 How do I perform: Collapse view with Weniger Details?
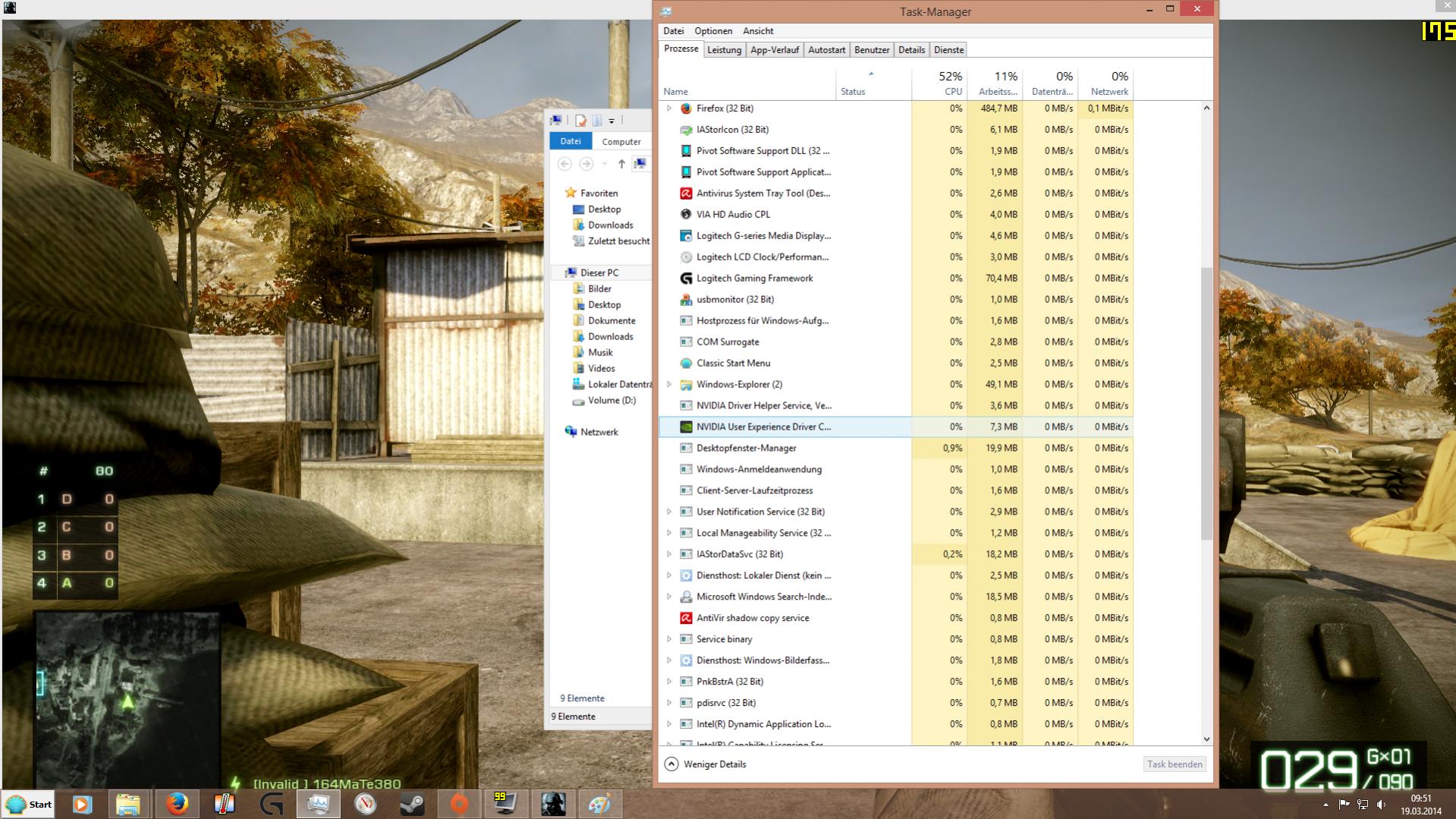coord(706,764)
